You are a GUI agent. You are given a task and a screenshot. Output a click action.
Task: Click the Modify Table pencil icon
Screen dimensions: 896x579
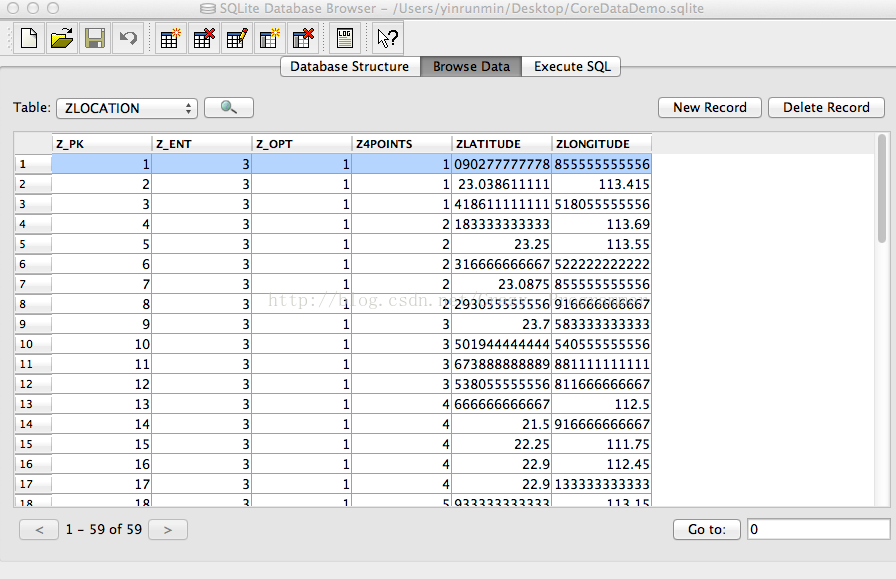click(x=237, y=38)
